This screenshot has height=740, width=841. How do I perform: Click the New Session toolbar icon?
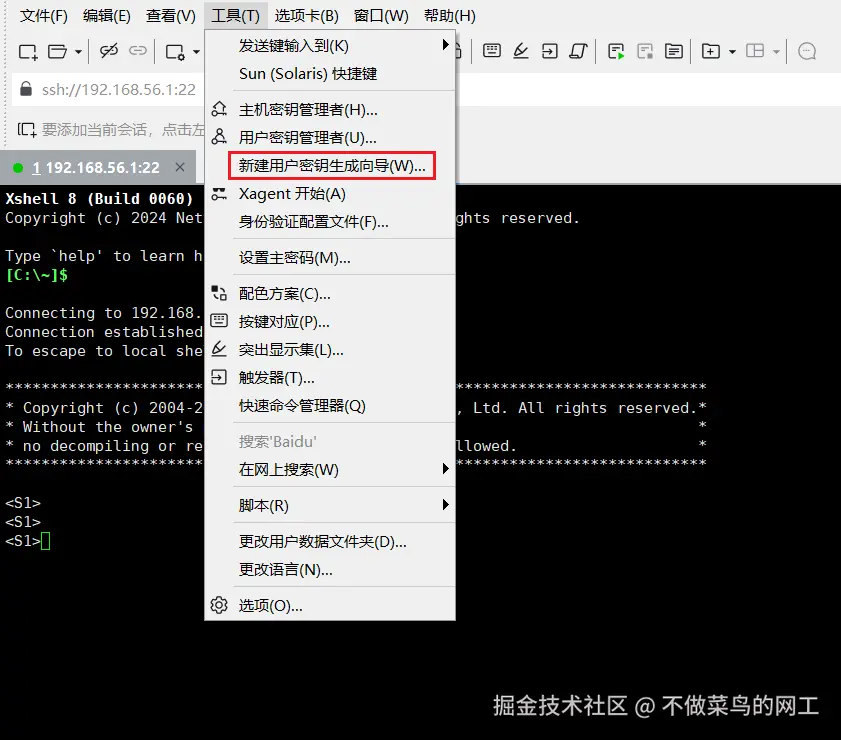pos(28,52)
